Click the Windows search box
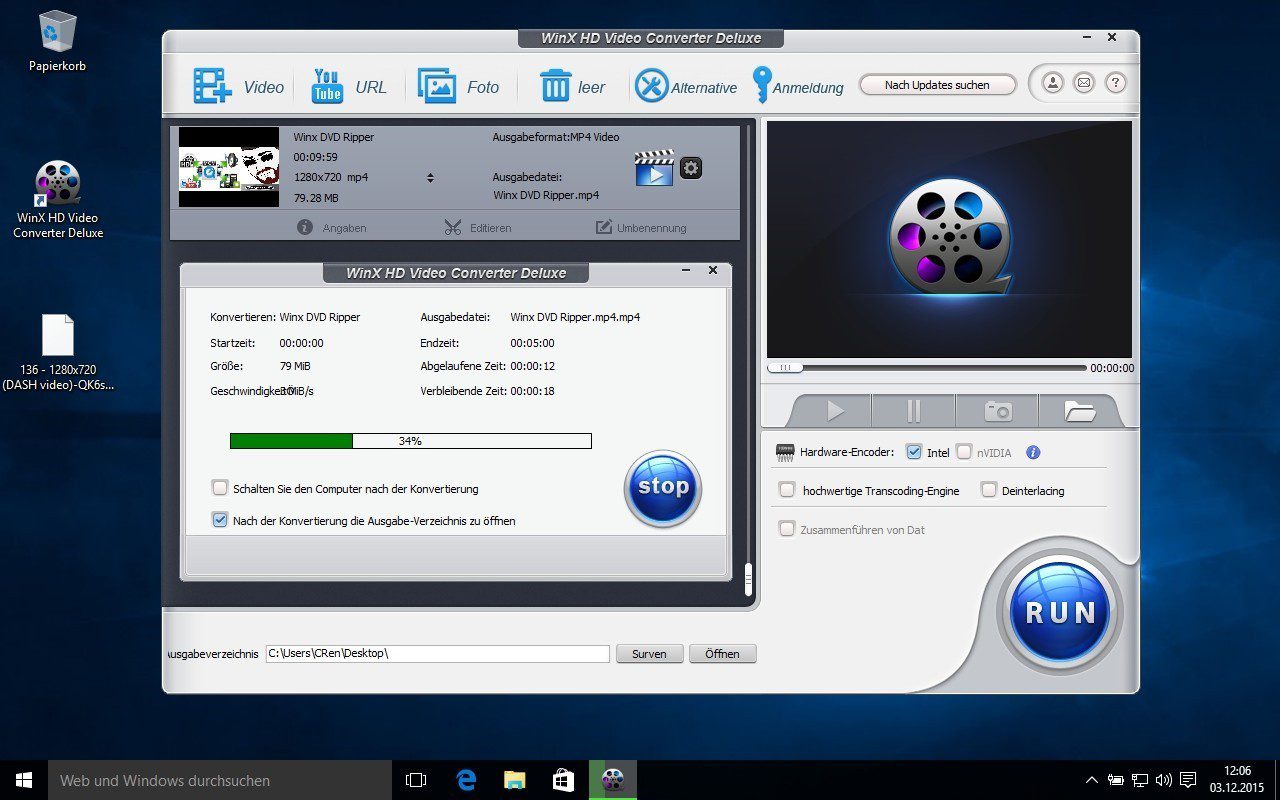The height and width of the screenshot is (800, 1280). pos(220,780)
